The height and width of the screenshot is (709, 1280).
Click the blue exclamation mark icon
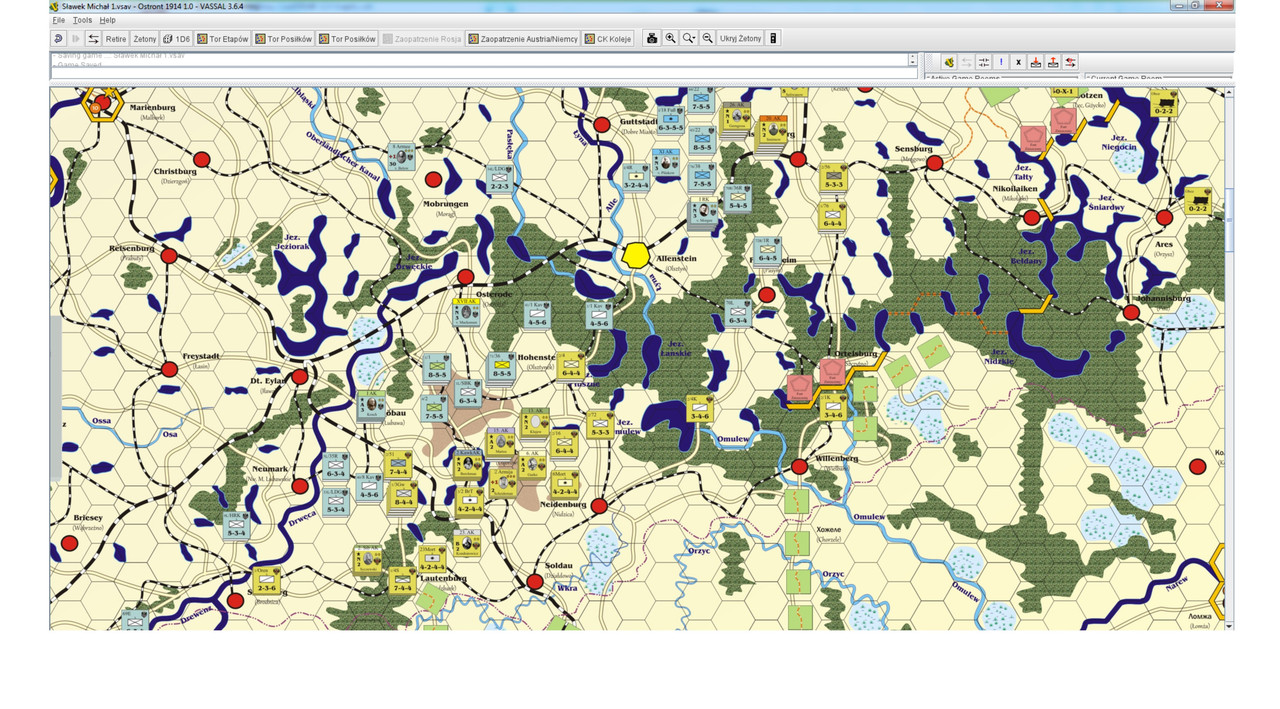click(x=1001, y=62)
